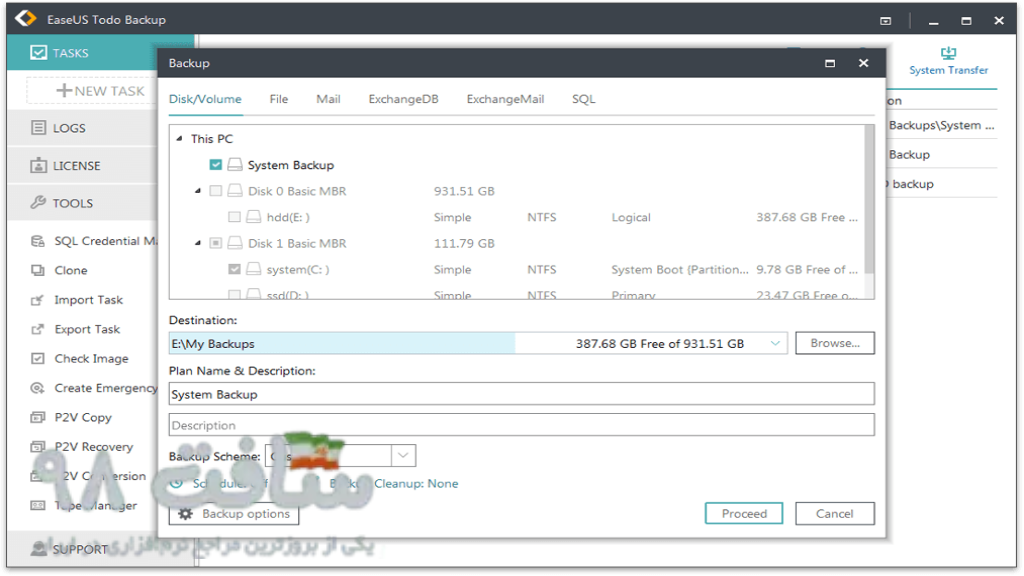
Task: Switch to the ExchangeMail tab
Action: pyautogui.click(x=505, y=99)
